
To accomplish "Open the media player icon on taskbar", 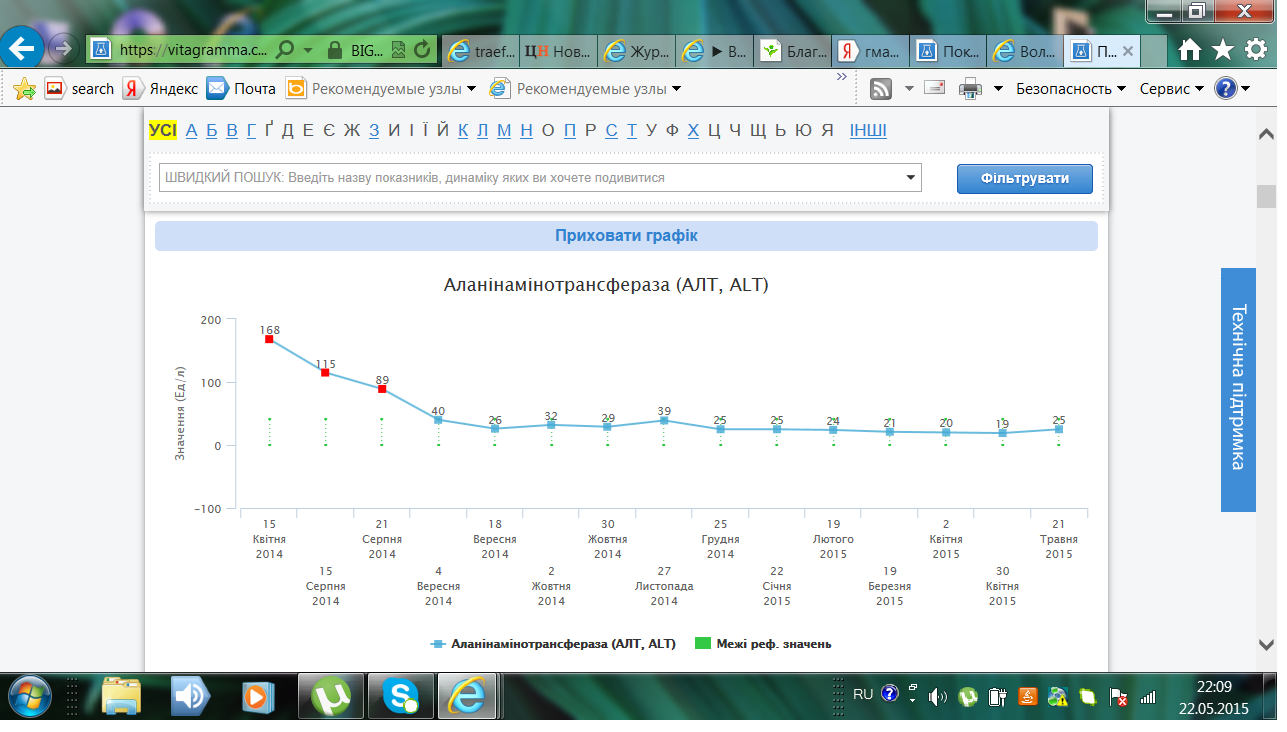I will [258, 697].
